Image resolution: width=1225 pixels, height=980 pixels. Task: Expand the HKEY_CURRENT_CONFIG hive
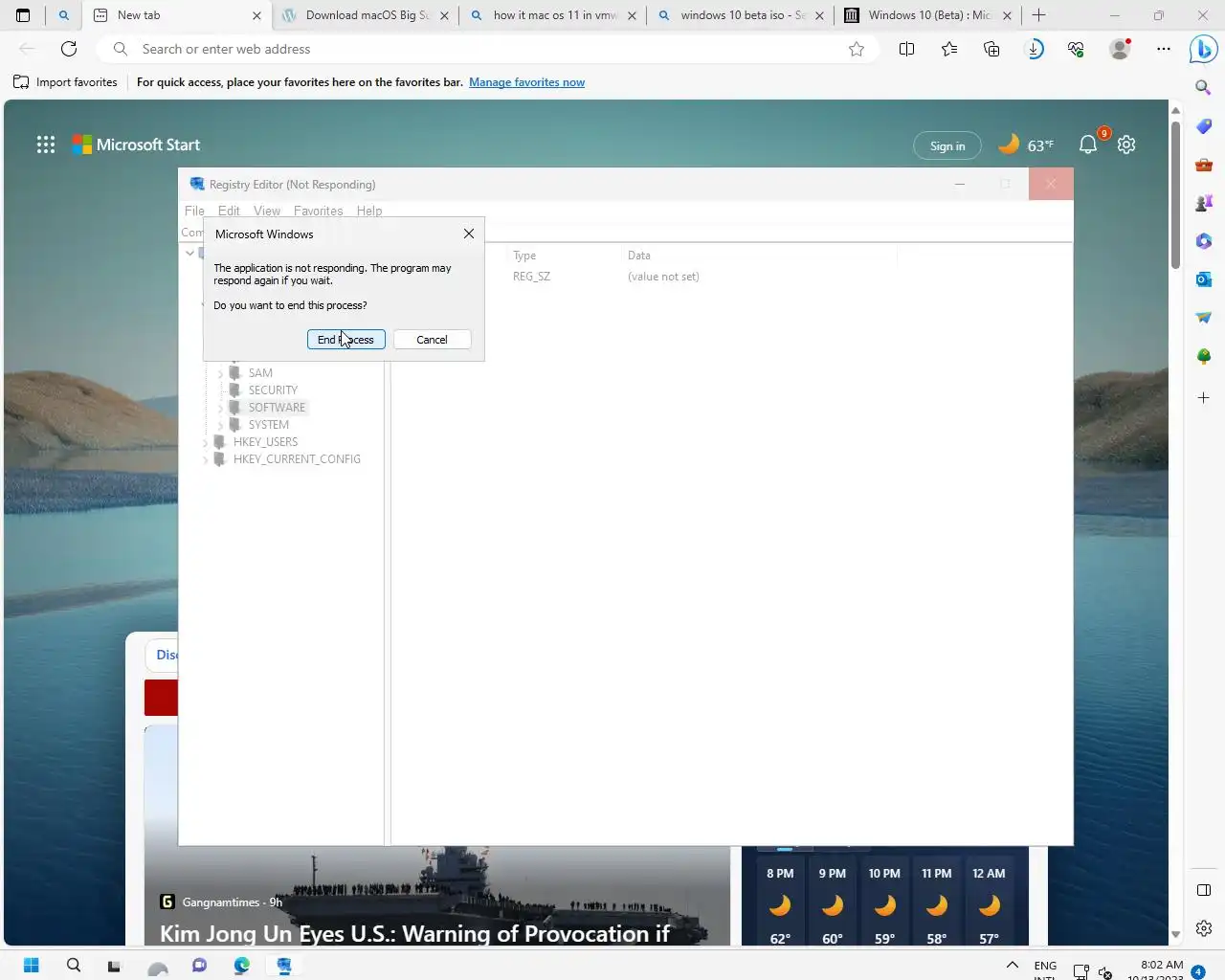click(x=205, y=459)
